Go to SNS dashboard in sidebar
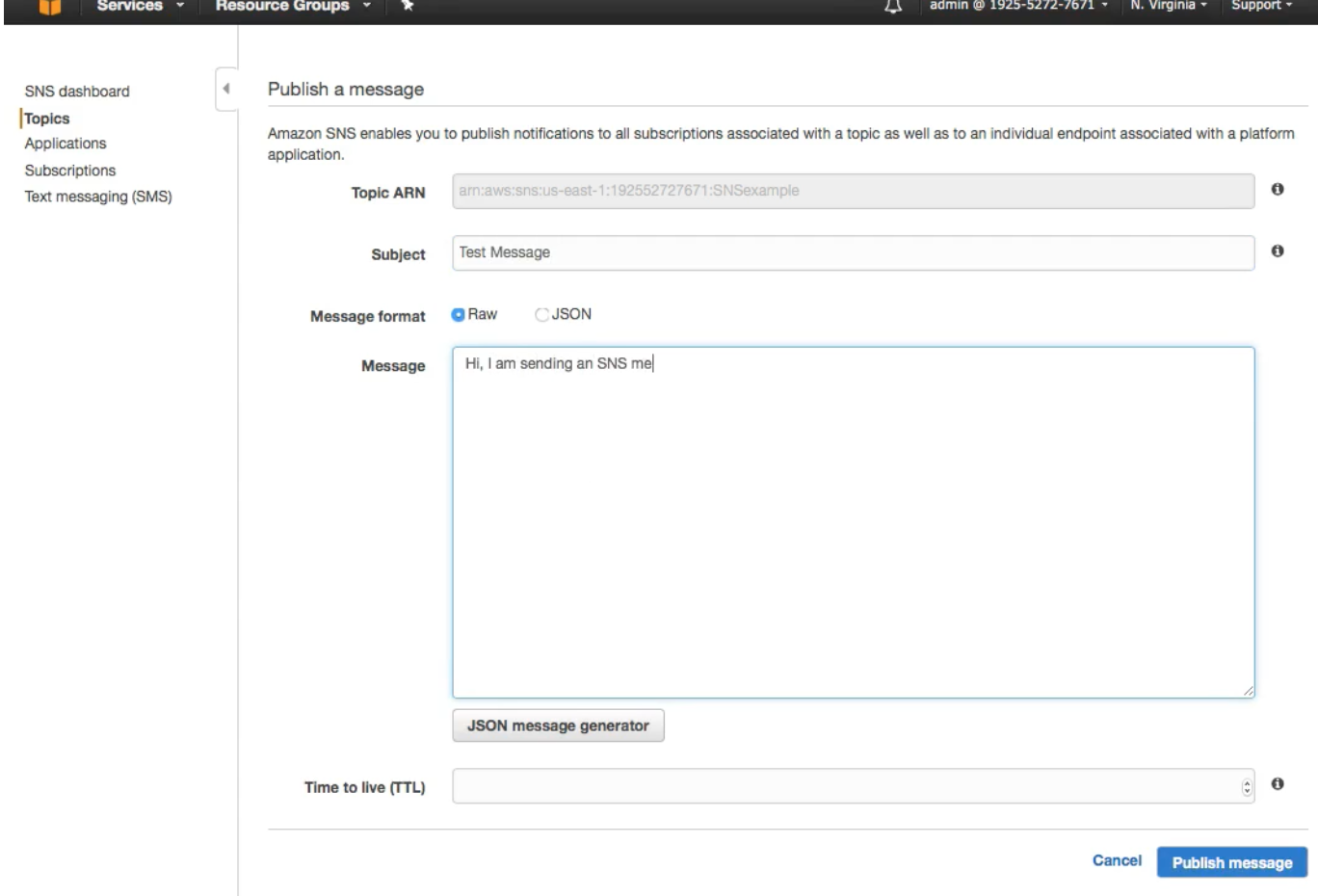 pos(77,92)
